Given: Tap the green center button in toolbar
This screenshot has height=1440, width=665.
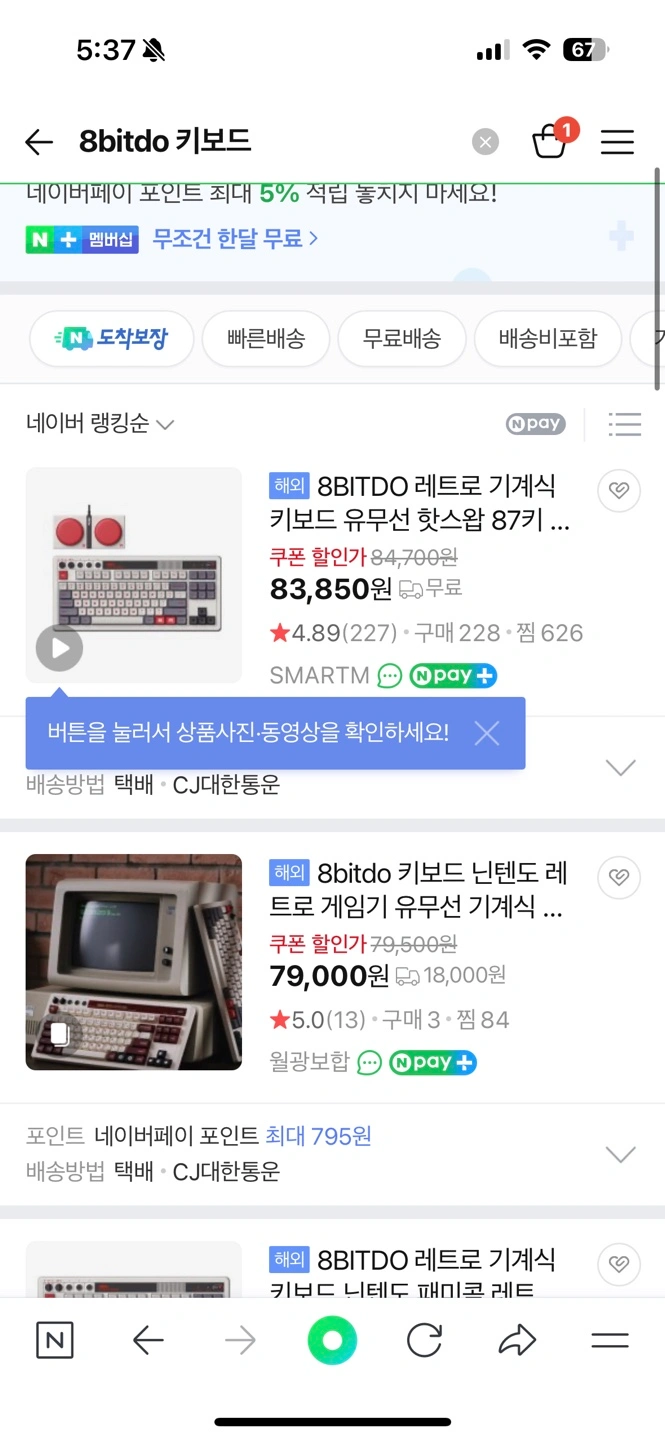Looking at the screenshot, I should (x=332, y=1340).
